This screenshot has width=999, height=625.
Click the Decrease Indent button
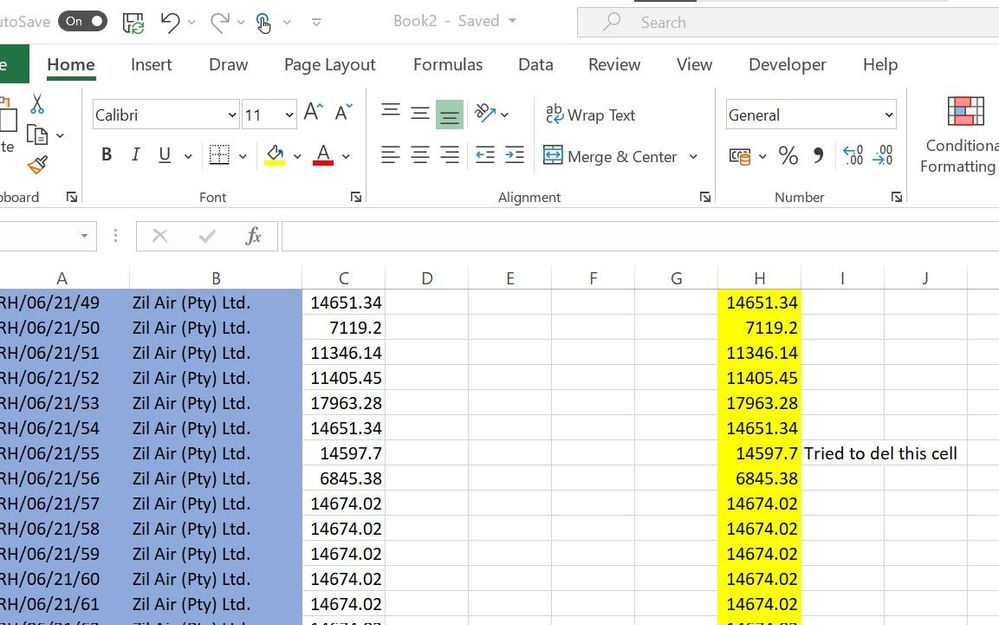point(485,156)
